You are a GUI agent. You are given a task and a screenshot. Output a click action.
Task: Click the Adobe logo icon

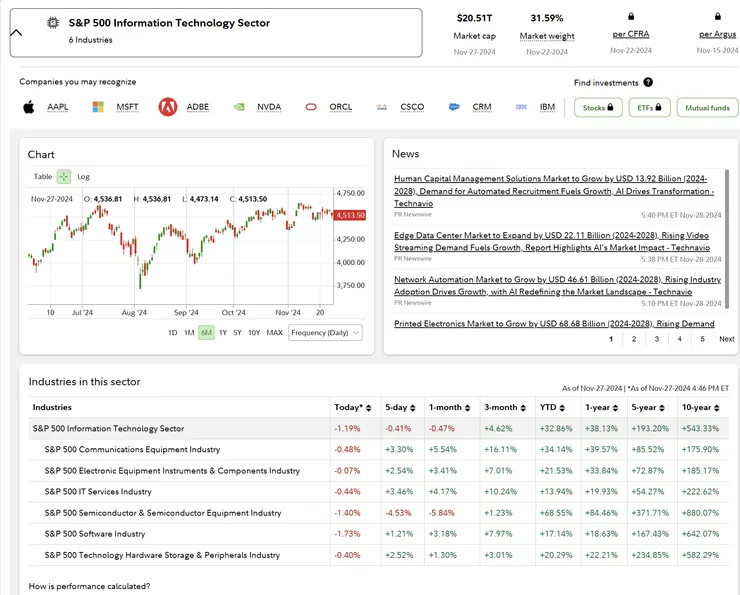pyautogui.click(x=168, y=107)
